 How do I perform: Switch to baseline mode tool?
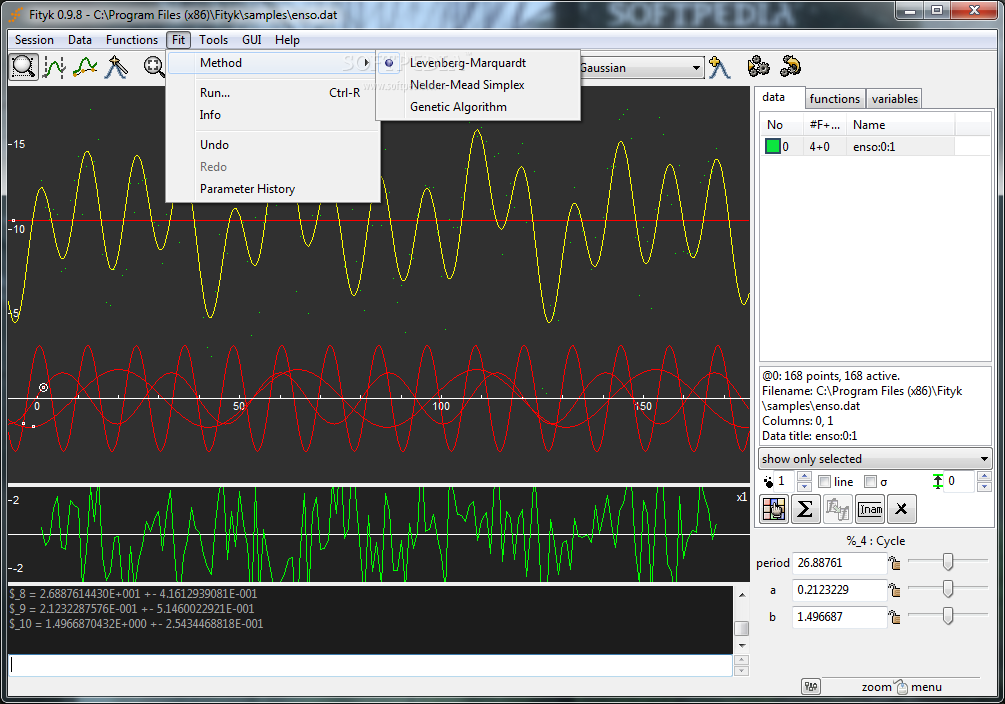click(x=85, y=67)
